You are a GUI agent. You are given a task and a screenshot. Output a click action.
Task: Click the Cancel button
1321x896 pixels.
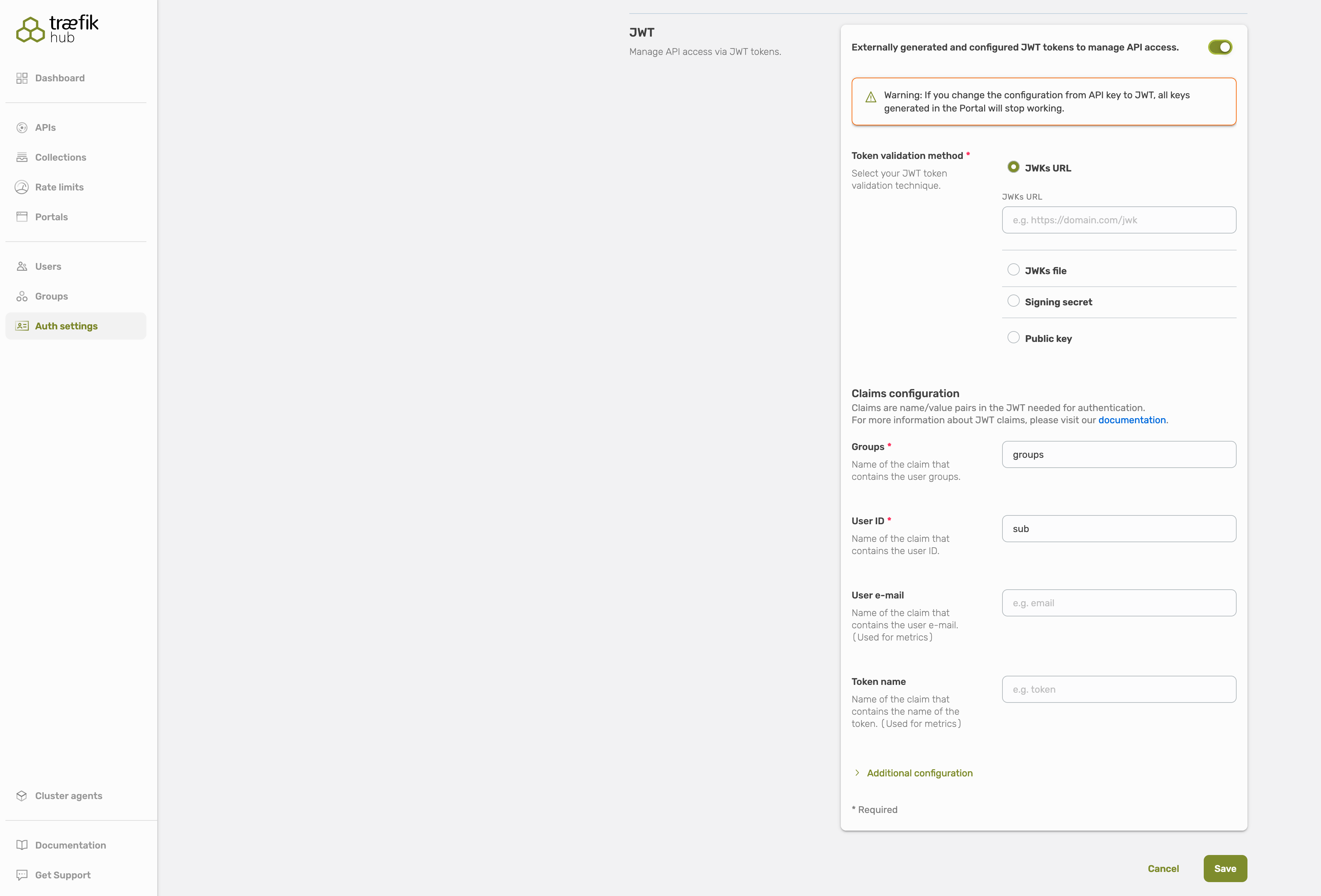click(x=1163, y=868)
